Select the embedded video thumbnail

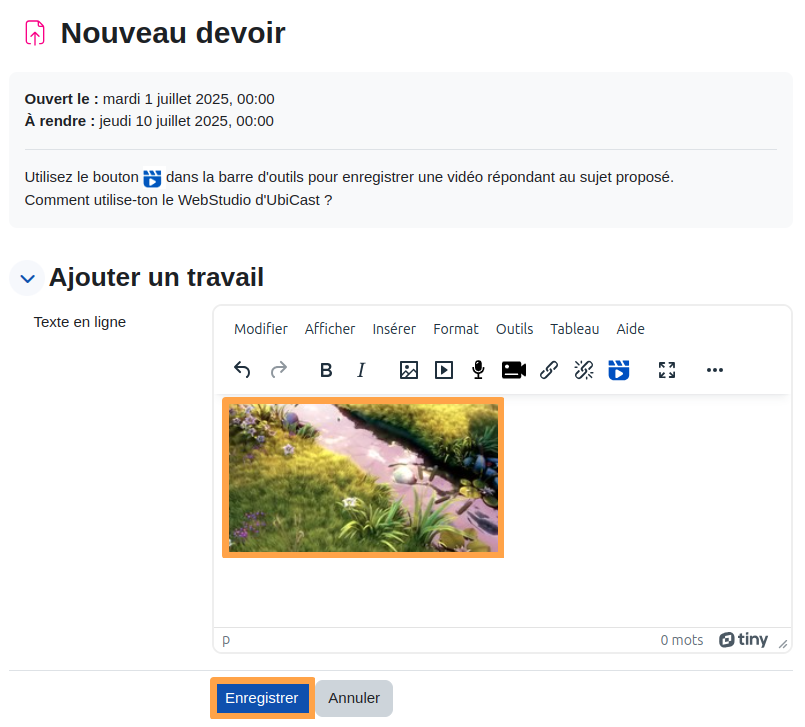point(363,477)
